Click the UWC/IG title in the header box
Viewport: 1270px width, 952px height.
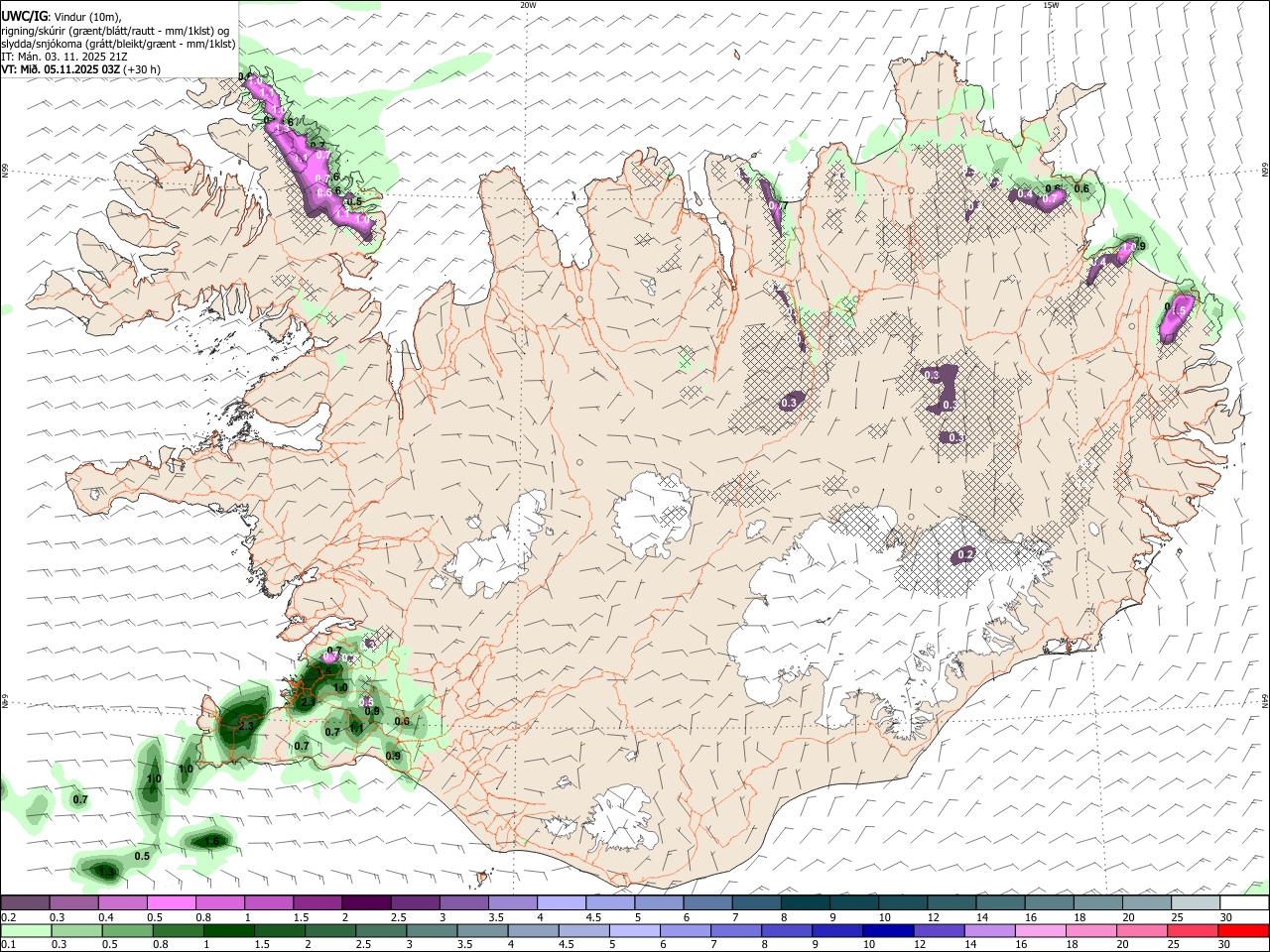(x=24, y=16)
